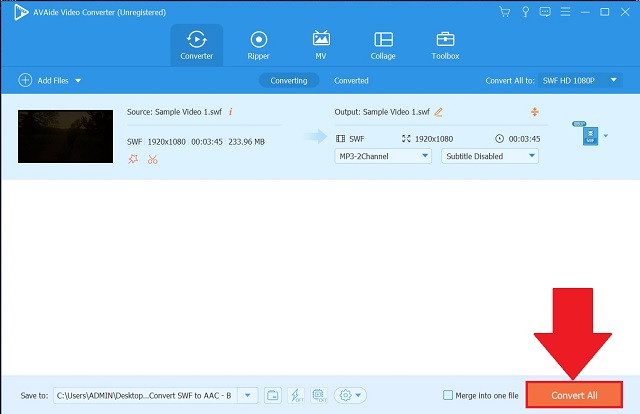Screen dimensions: 640x414
Task: Open the cut scissors tool
Action: tap(153, 159)
